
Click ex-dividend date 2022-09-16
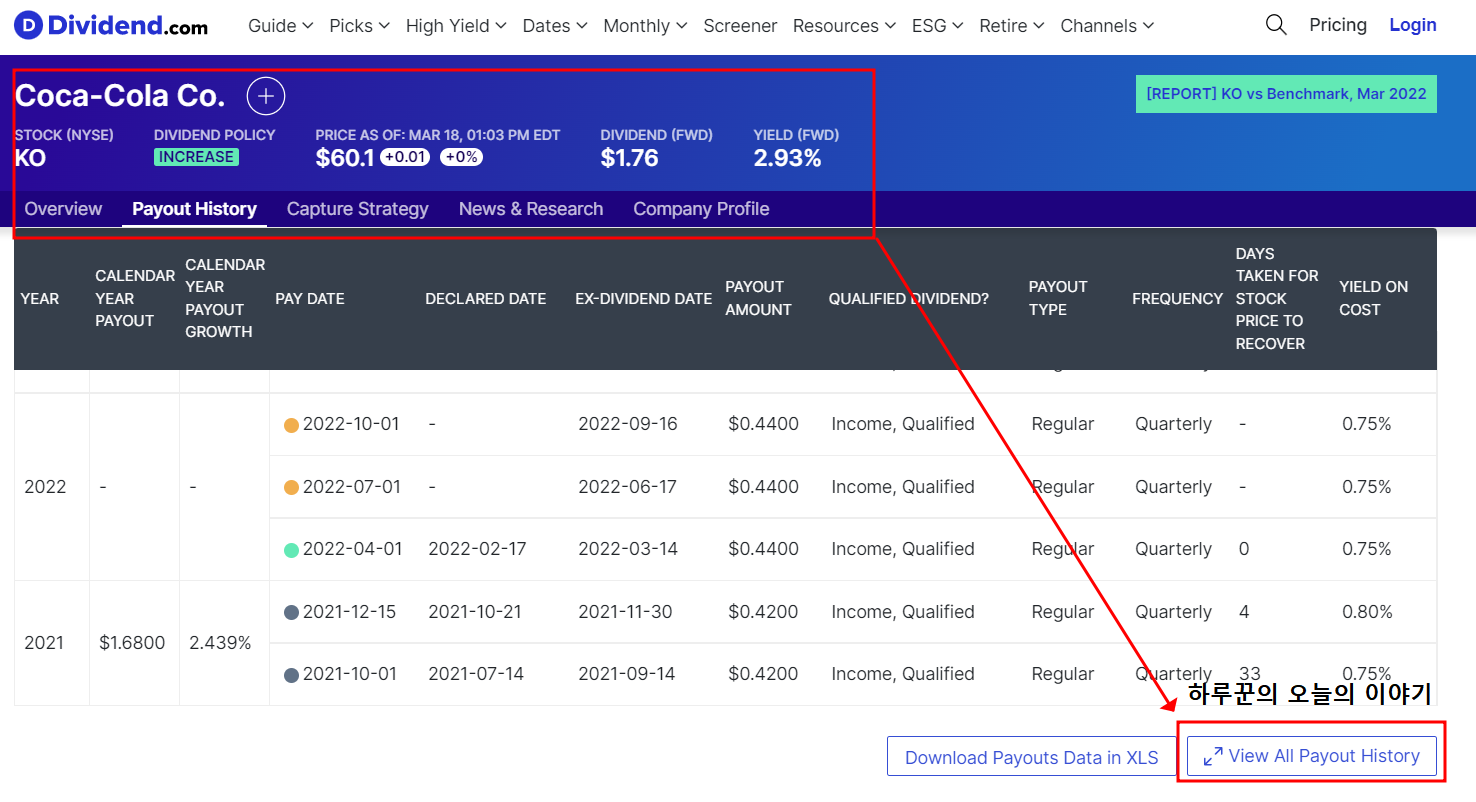628,424
